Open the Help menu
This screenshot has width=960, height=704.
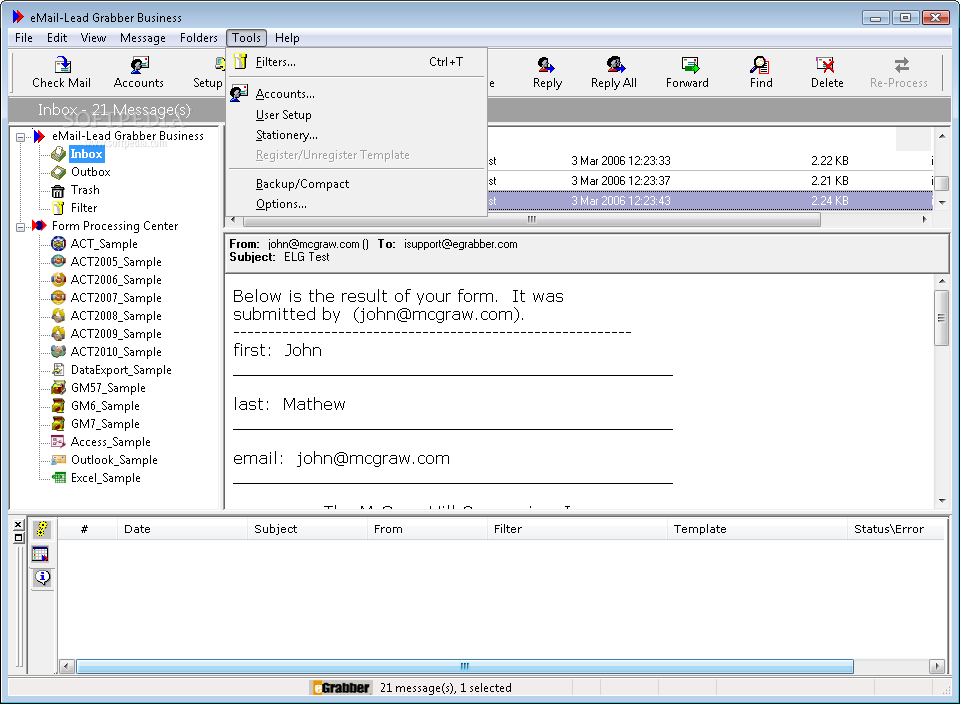(x=287, y=38)
